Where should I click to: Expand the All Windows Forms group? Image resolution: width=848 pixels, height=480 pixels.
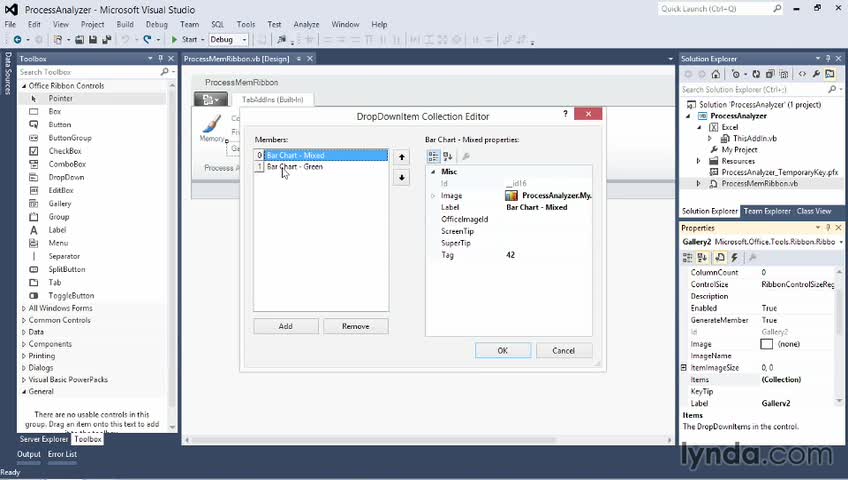[x=24, y=308]
